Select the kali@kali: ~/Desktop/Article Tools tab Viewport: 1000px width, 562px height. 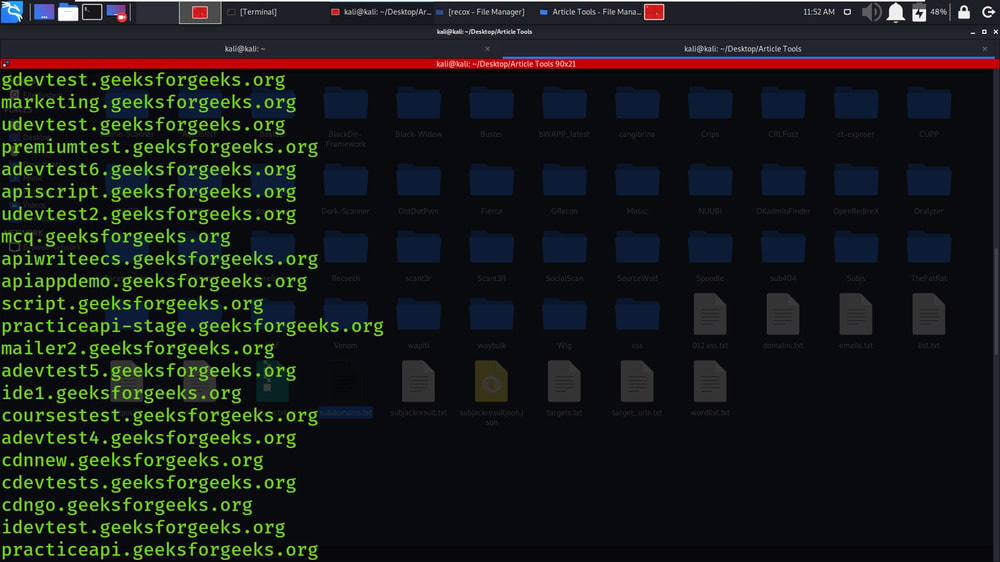pos(742,48)
